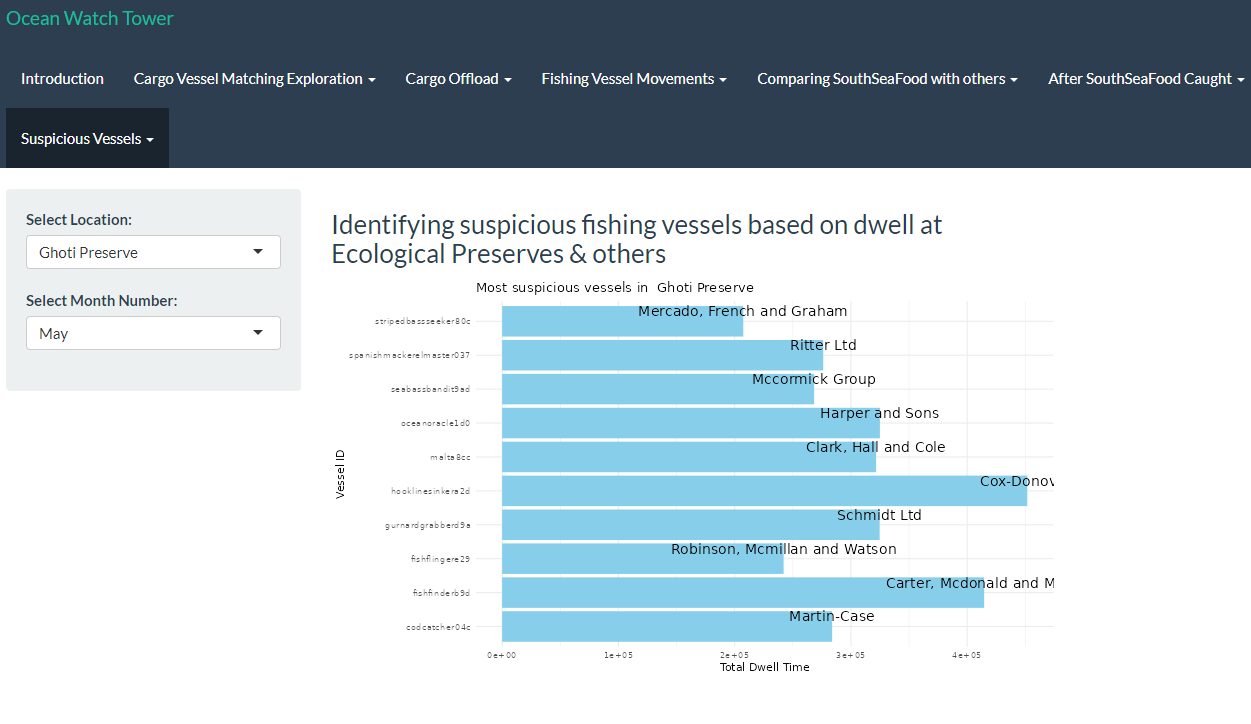This screenshot has height=724, width=1251.
Task: Open Comparing SouthSeaFood with others menu
Action: [887, 78]
